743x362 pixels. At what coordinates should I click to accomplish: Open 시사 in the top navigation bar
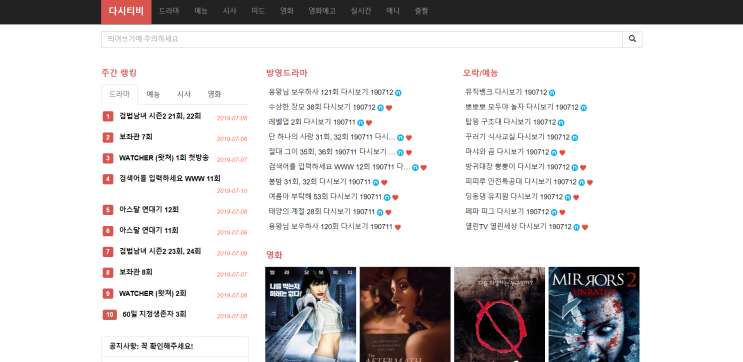(229, 11)
